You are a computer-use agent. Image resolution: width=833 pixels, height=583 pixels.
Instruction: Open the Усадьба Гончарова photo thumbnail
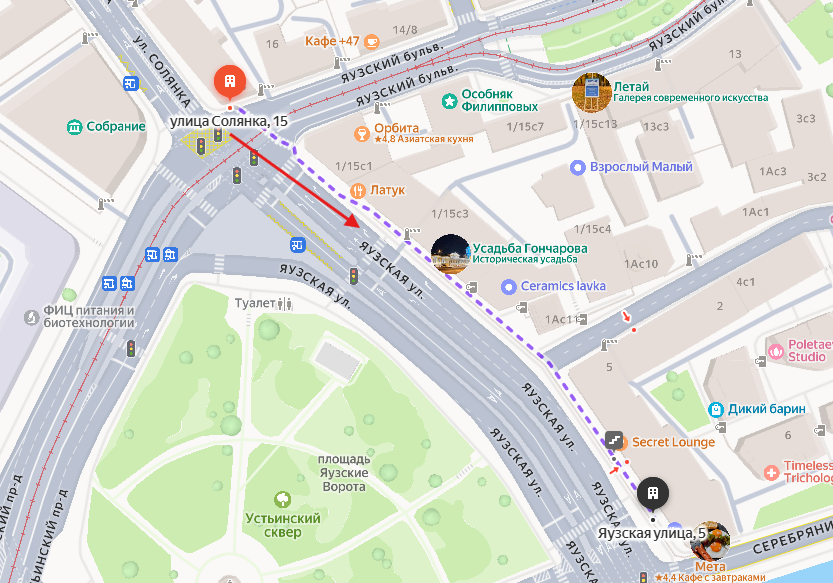click(450, 254)
